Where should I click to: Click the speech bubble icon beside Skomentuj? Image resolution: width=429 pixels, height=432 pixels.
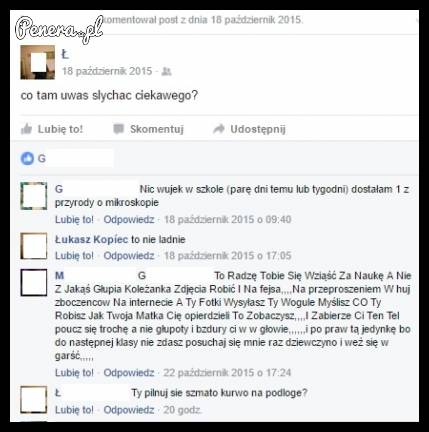[118, 129]
